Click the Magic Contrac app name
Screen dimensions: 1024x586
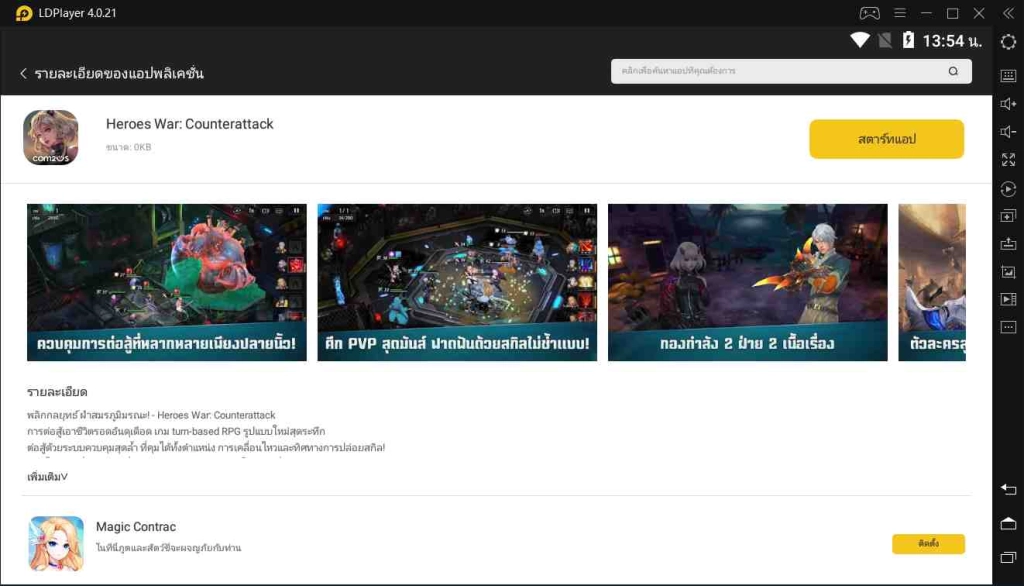pyautogui.click(x=136, y=527)
